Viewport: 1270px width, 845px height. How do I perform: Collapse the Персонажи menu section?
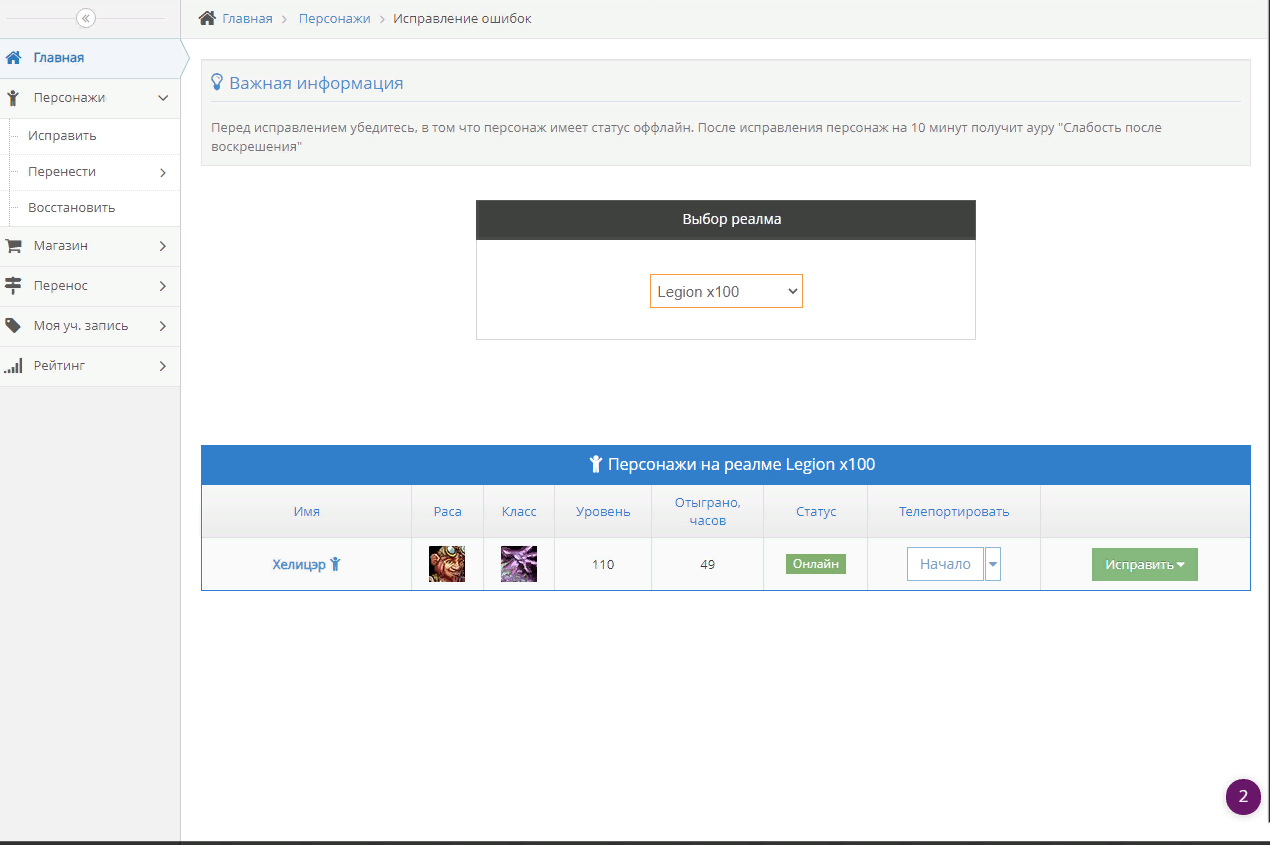[163, 98]
